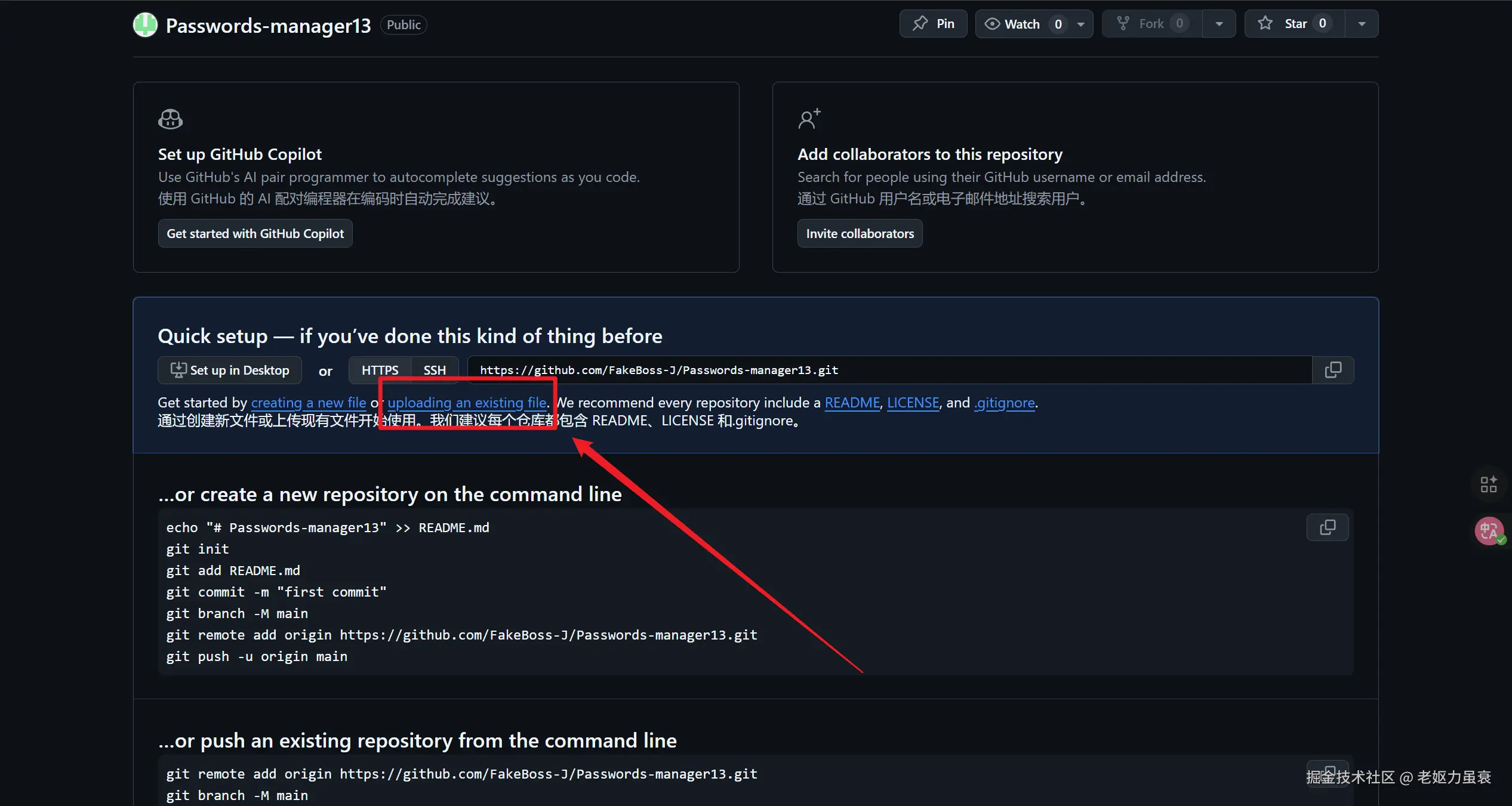This screenshot has width=1512, height=806.
Task: Expand the Star lists dropdown arrow
Action: [1362, 24]
